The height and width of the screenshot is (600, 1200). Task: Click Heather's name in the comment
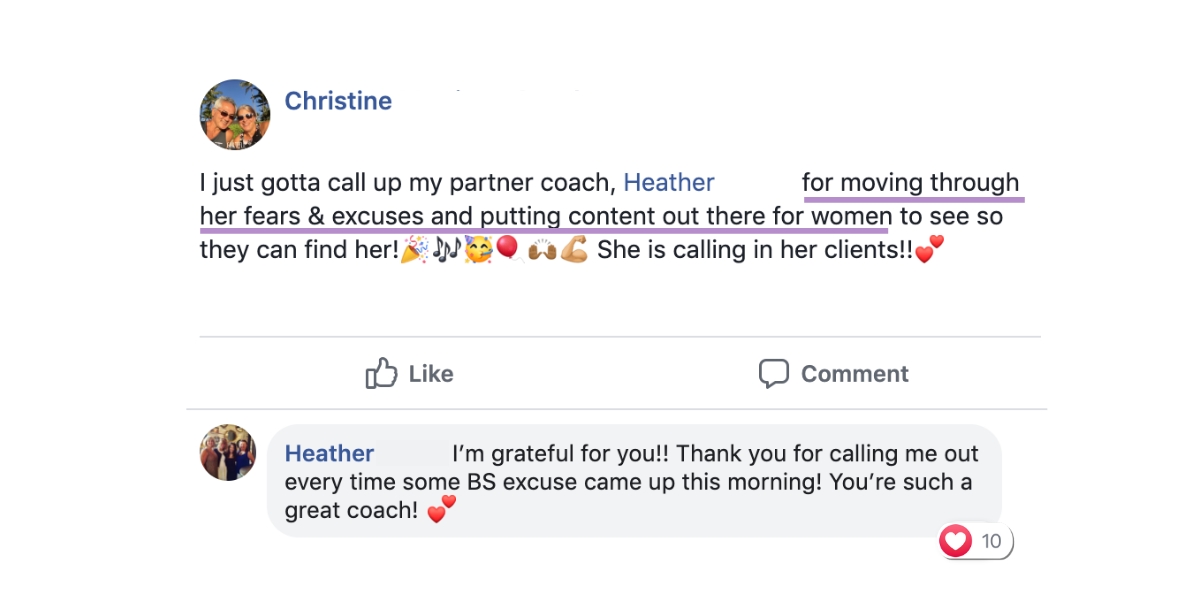pyautogui.click(x=329, y=453)
